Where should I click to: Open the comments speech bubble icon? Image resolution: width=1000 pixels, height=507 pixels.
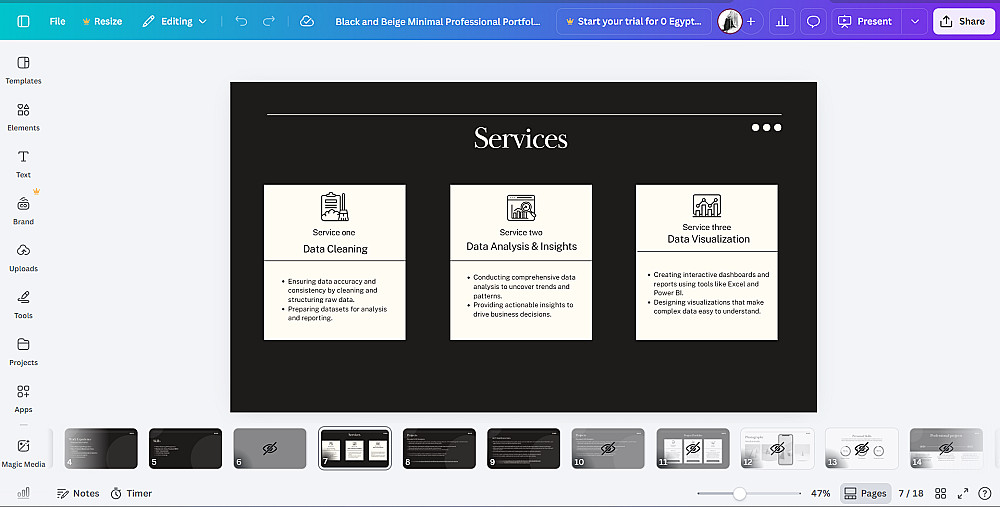813,21
